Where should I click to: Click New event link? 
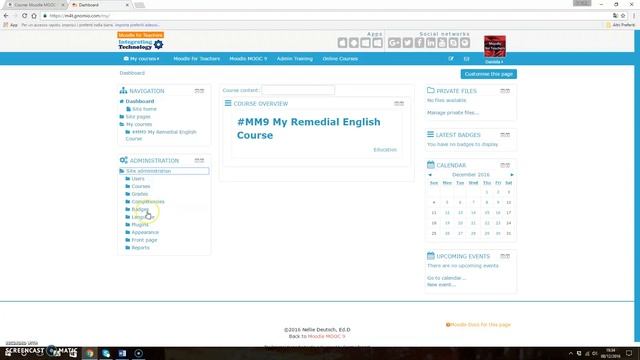point(441,284)
